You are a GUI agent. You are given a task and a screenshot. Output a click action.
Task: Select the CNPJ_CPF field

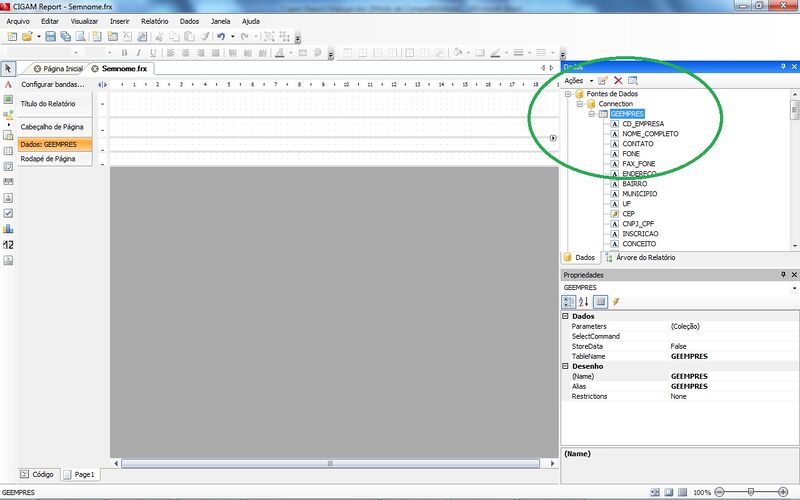638,223
